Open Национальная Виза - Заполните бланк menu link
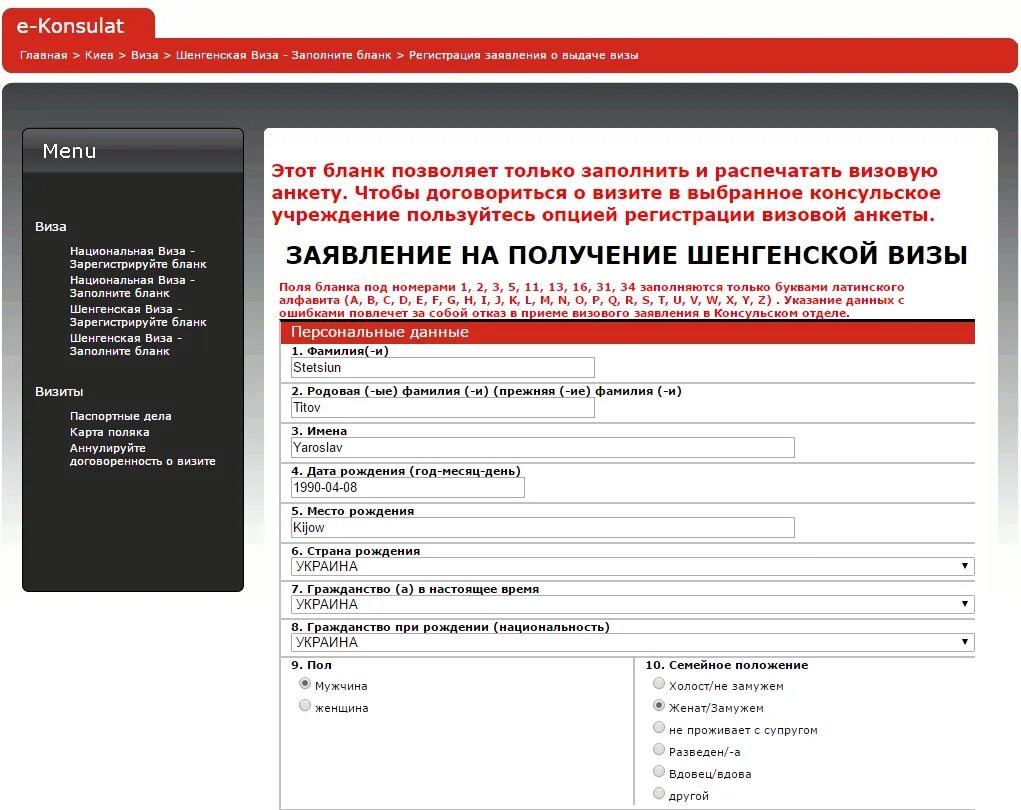The height and width of the screenshot is (810, 1021). point(132,286)
